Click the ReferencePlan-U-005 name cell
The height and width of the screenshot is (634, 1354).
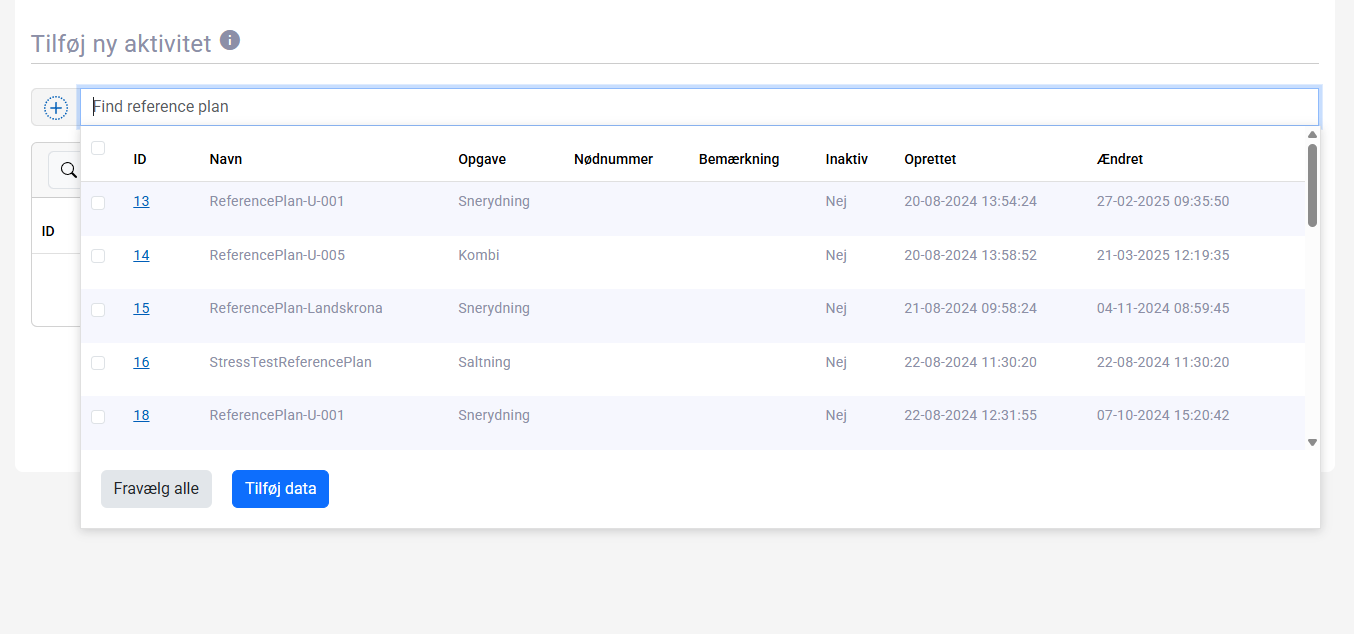(277, 255)
